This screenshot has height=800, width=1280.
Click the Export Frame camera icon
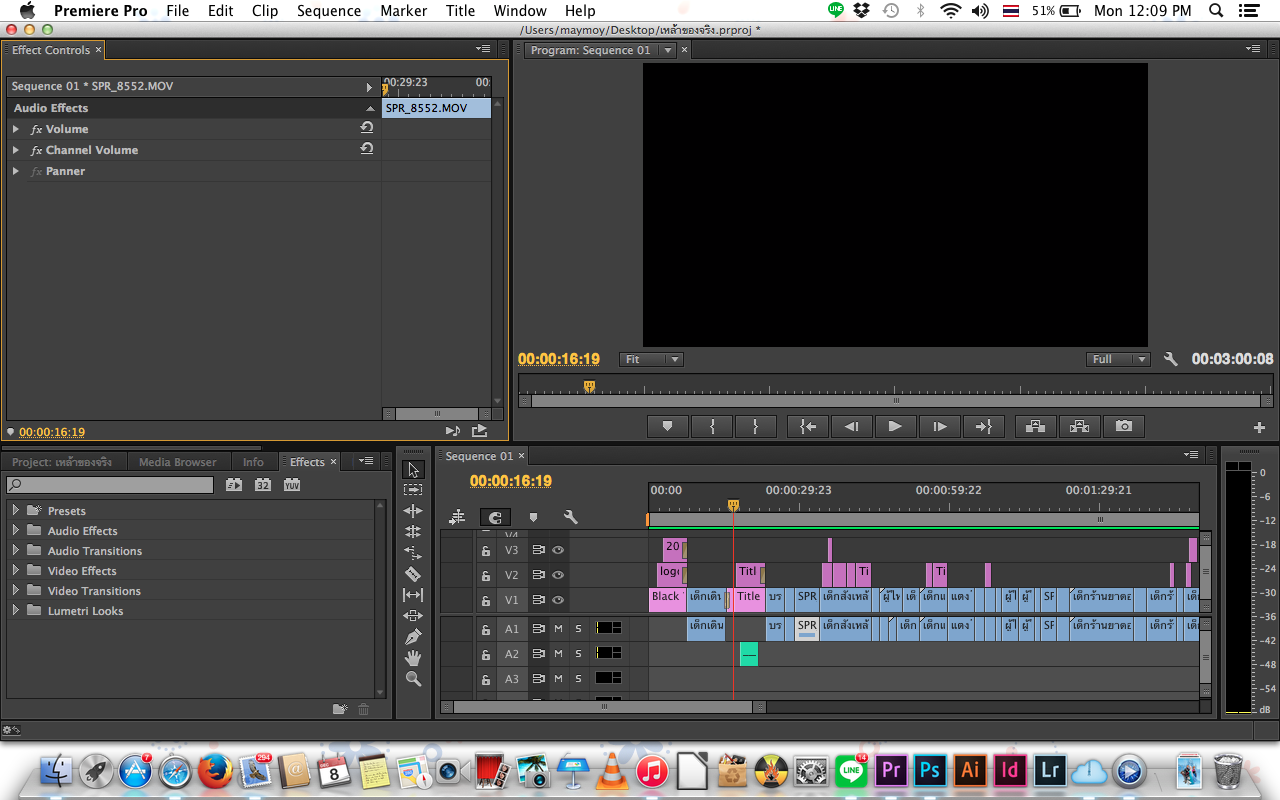click(x=1124, y=426)
